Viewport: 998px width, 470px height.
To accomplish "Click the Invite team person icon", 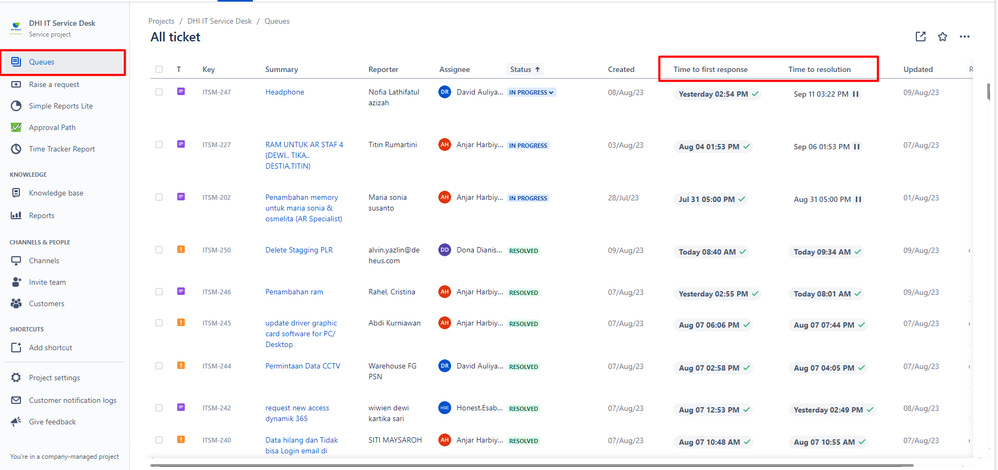I will point(17,282).
